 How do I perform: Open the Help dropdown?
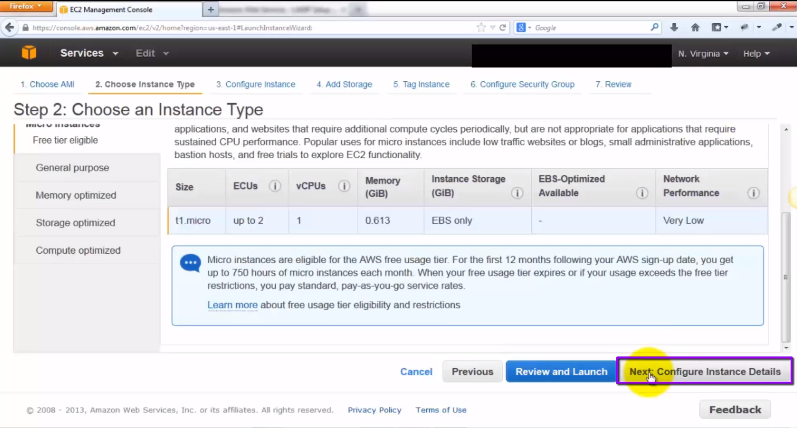756,53
